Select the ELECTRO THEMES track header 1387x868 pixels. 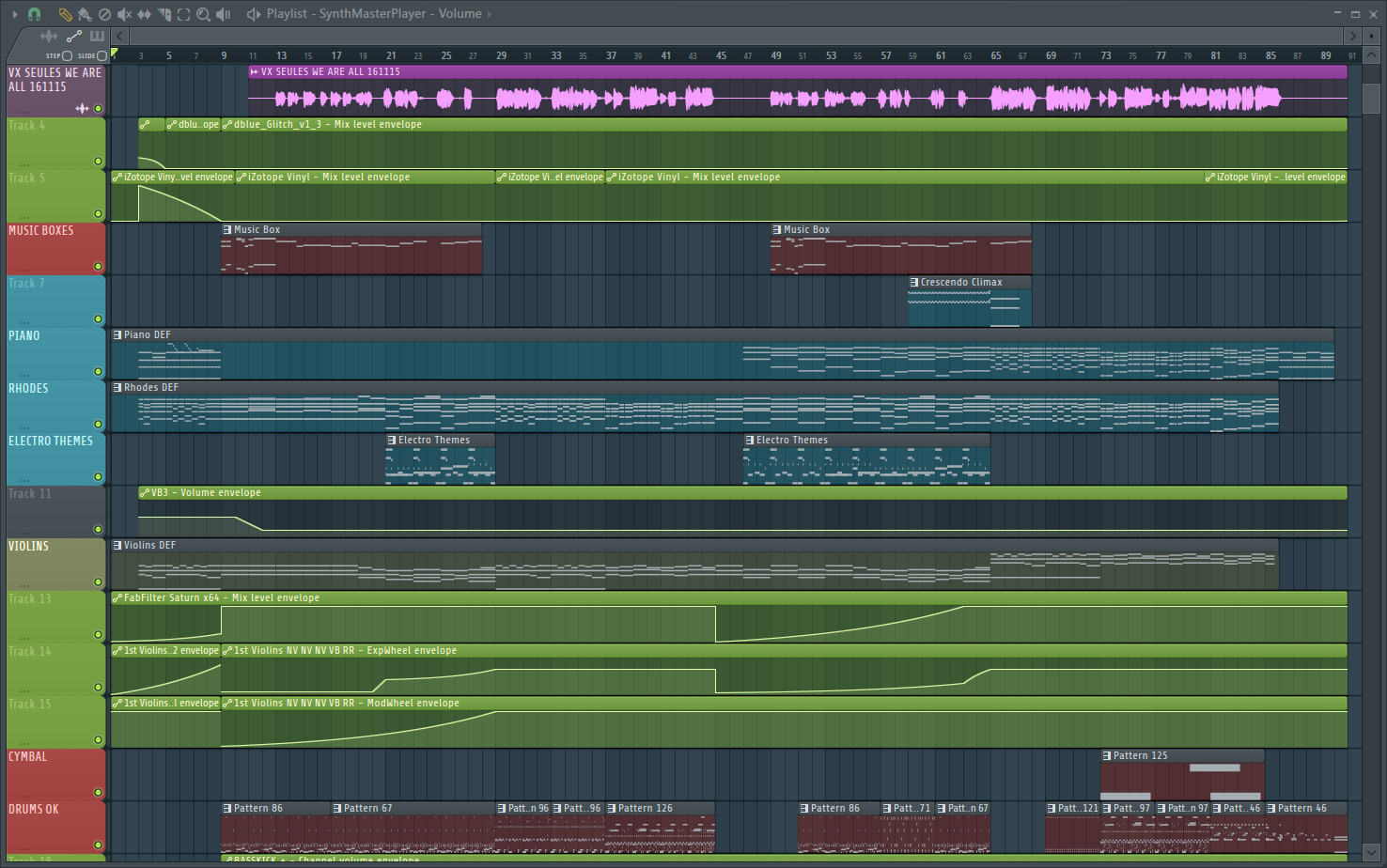(x=55, y=459)
